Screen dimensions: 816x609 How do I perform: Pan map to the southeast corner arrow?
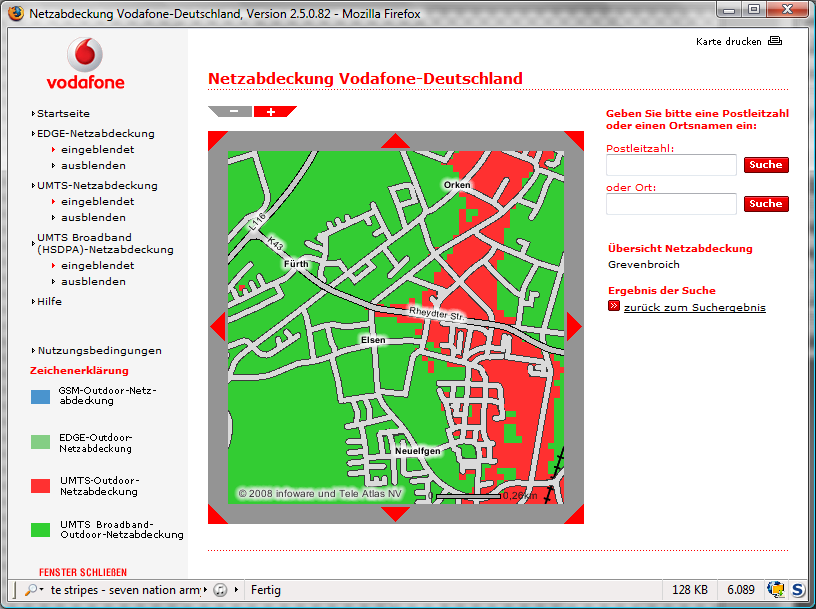[577, 516]
